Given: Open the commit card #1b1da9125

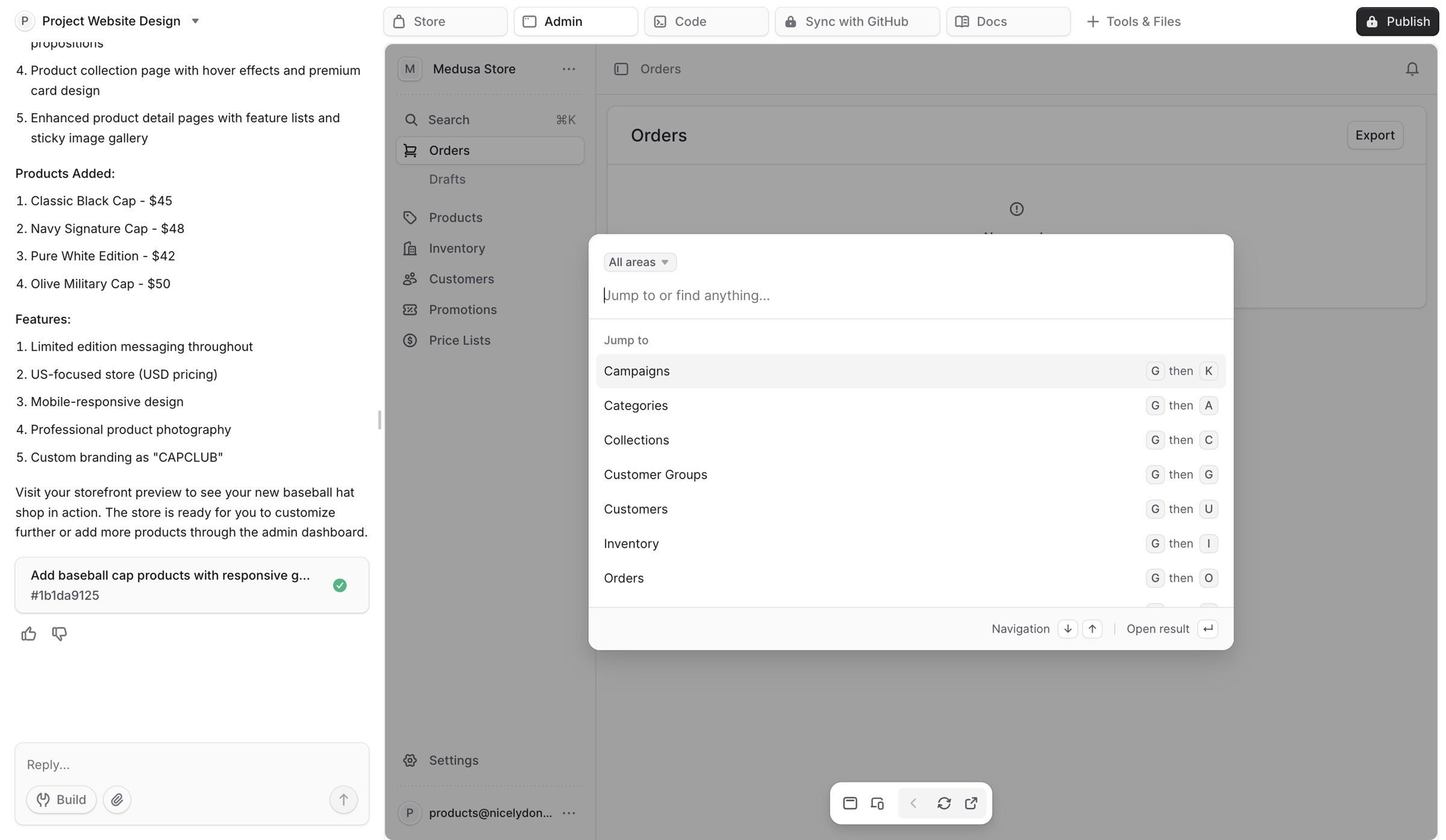Looking at the screenshot, I should 192,585.
